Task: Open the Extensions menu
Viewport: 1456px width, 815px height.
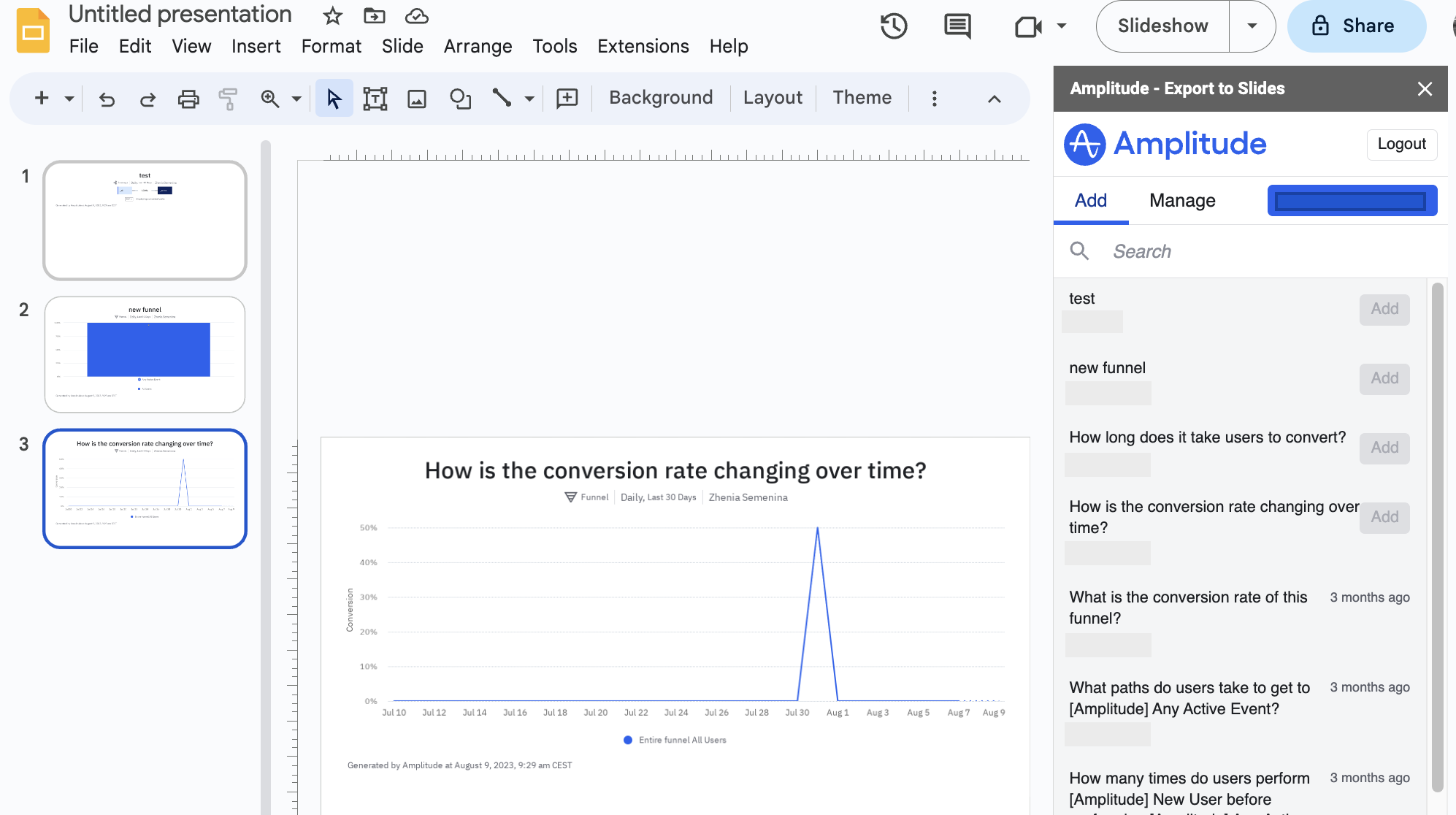Action: tap(643, 46)
